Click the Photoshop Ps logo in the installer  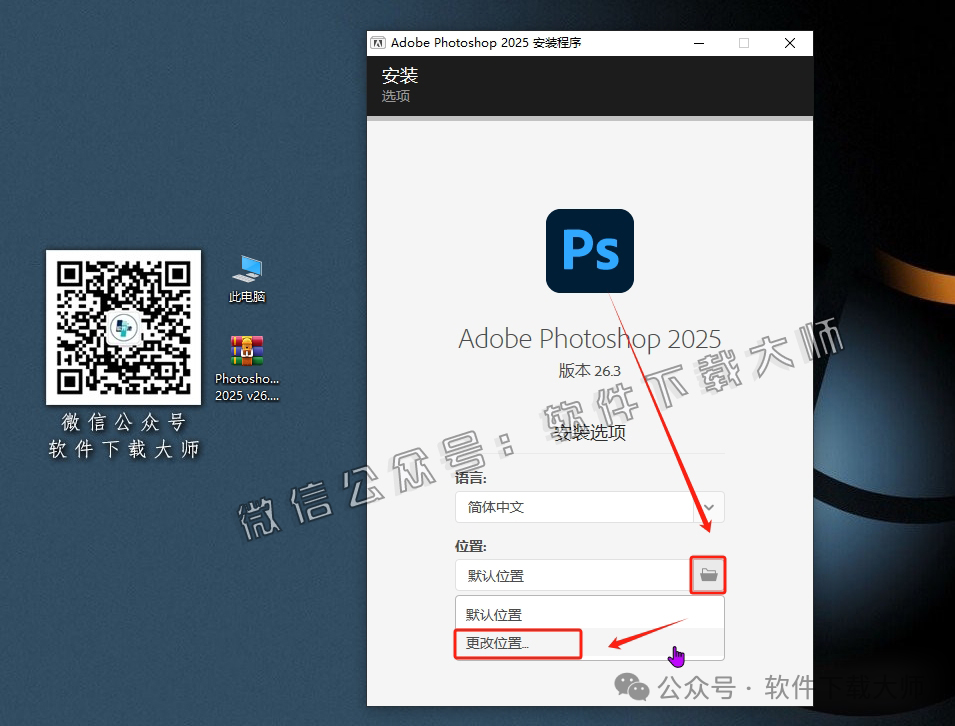pos(589,251)
